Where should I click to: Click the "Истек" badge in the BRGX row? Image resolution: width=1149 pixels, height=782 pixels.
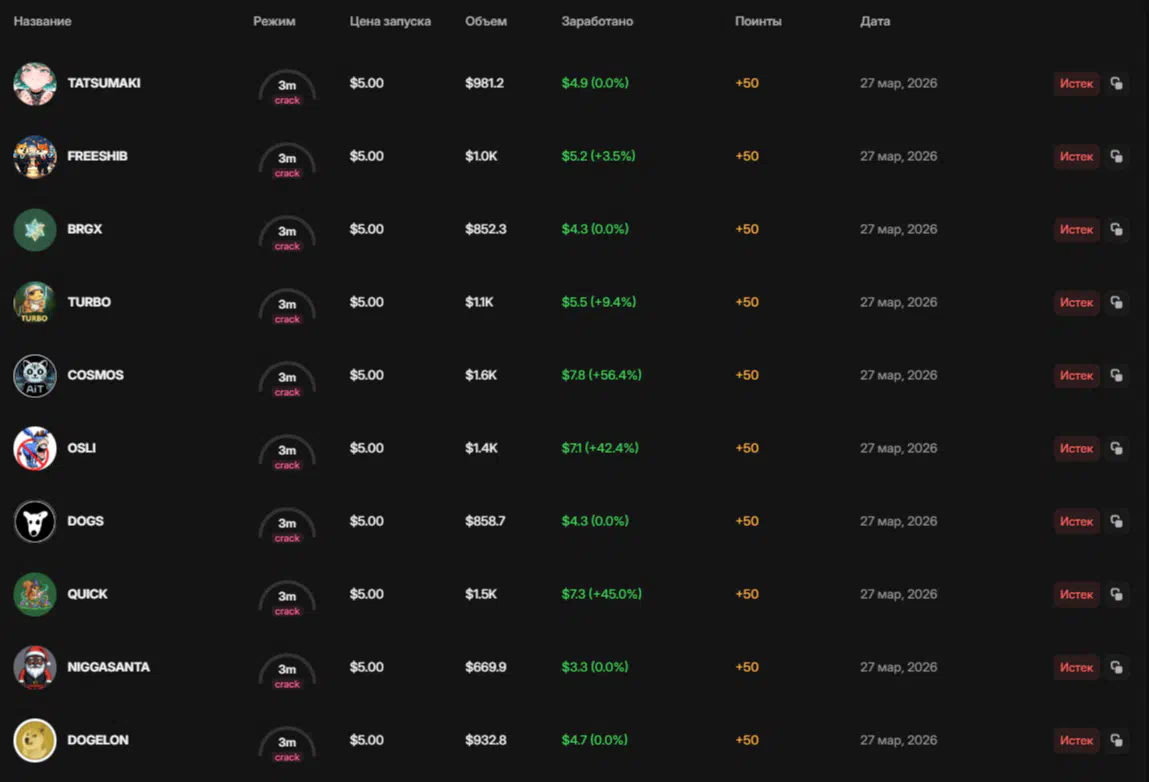1076,230
